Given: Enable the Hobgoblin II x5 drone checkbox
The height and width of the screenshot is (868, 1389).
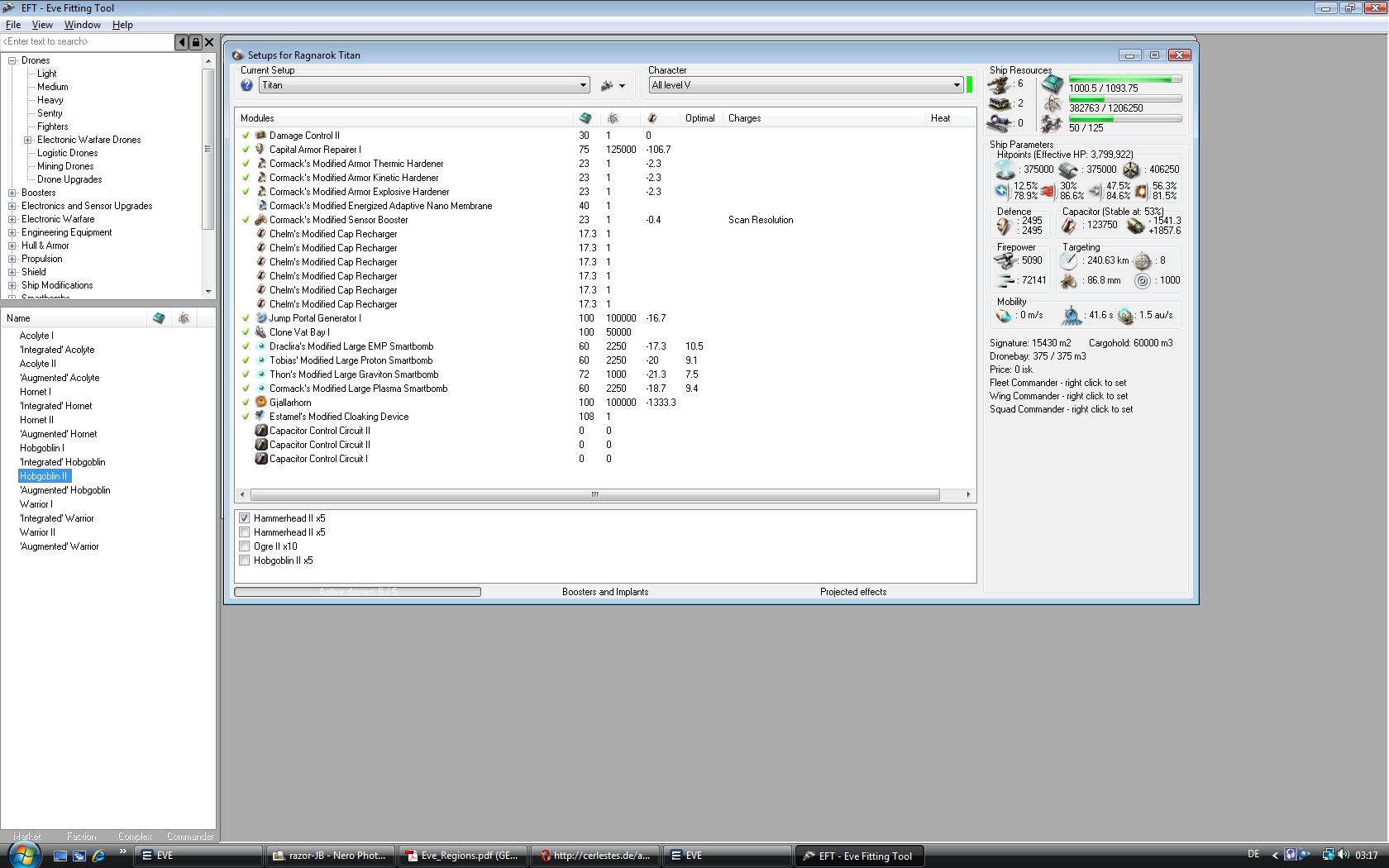Looking at the screenshot, I should (245, 560).
